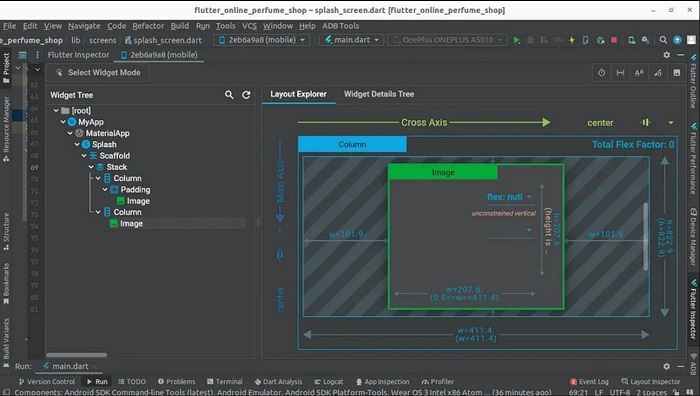Toggle Highlight Oversized Images icon

(x=677, y=73)
